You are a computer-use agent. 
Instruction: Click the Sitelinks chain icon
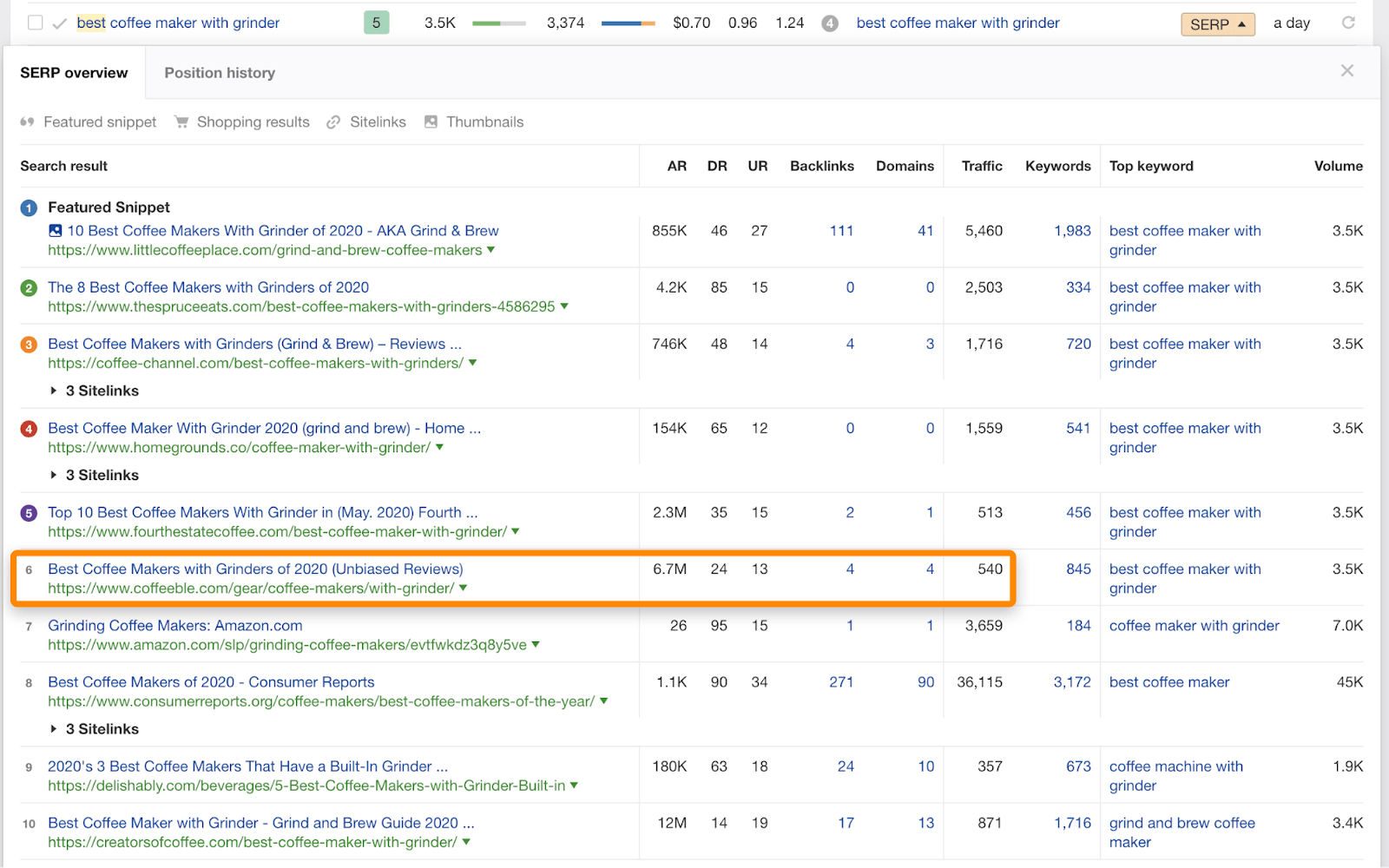(x=334, y=122)
